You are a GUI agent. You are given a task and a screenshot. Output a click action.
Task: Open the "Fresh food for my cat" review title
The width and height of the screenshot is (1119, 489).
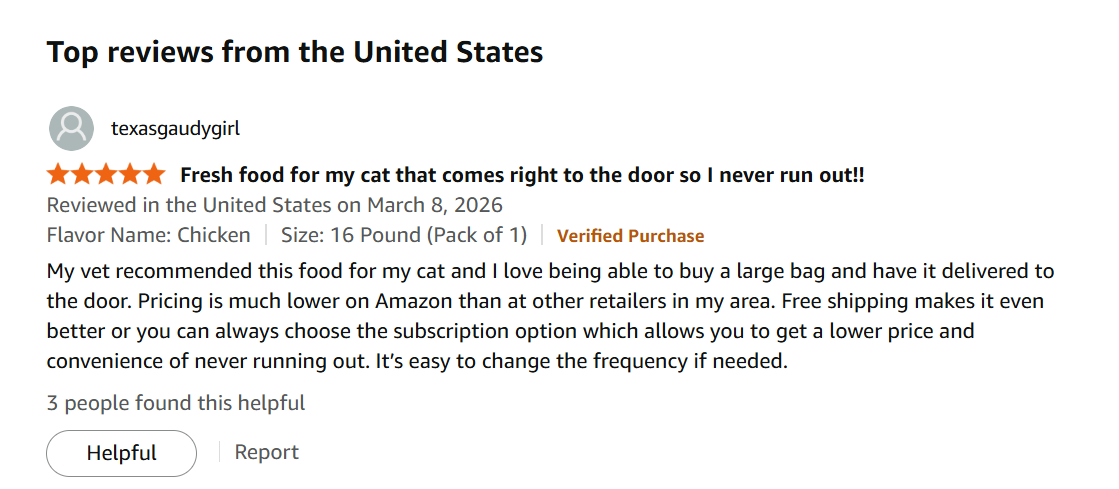pos(522,175)
